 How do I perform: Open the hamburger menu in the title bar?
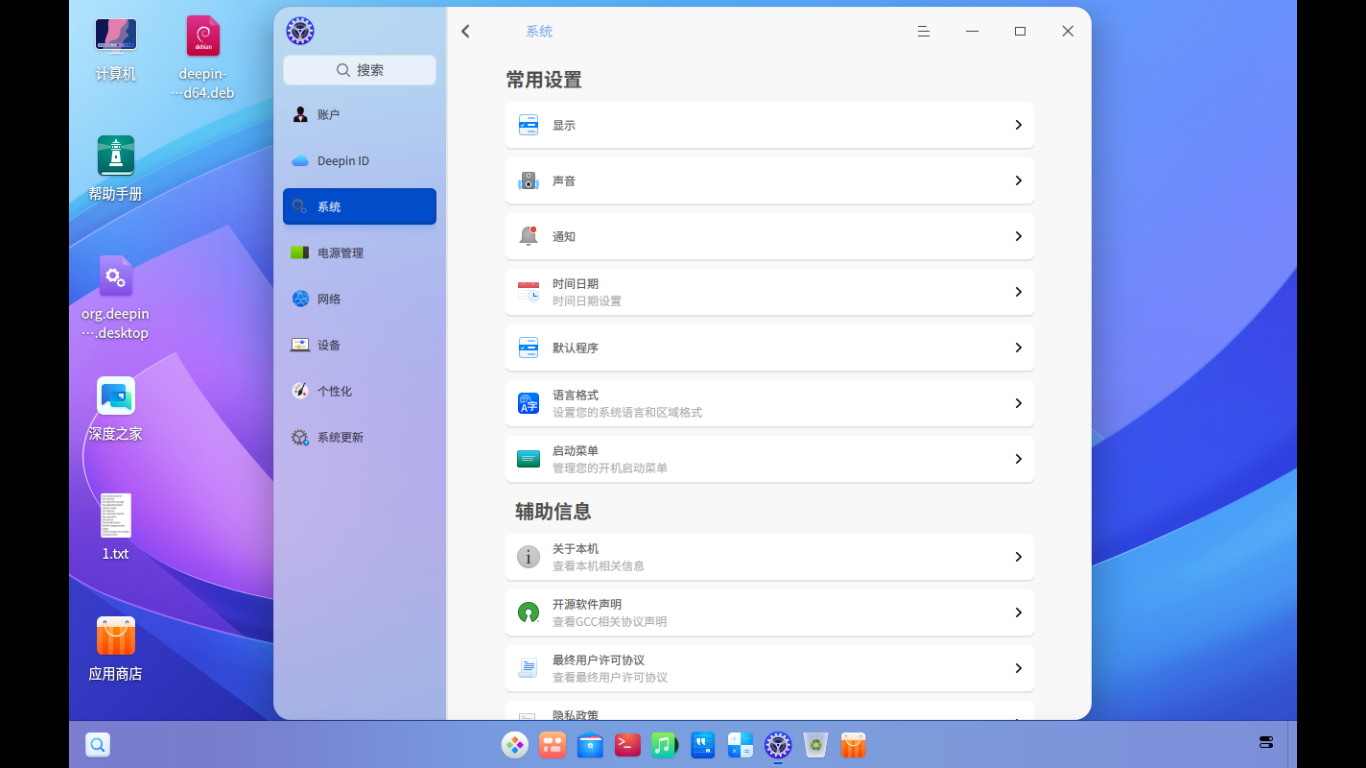[x=924, y=31]
